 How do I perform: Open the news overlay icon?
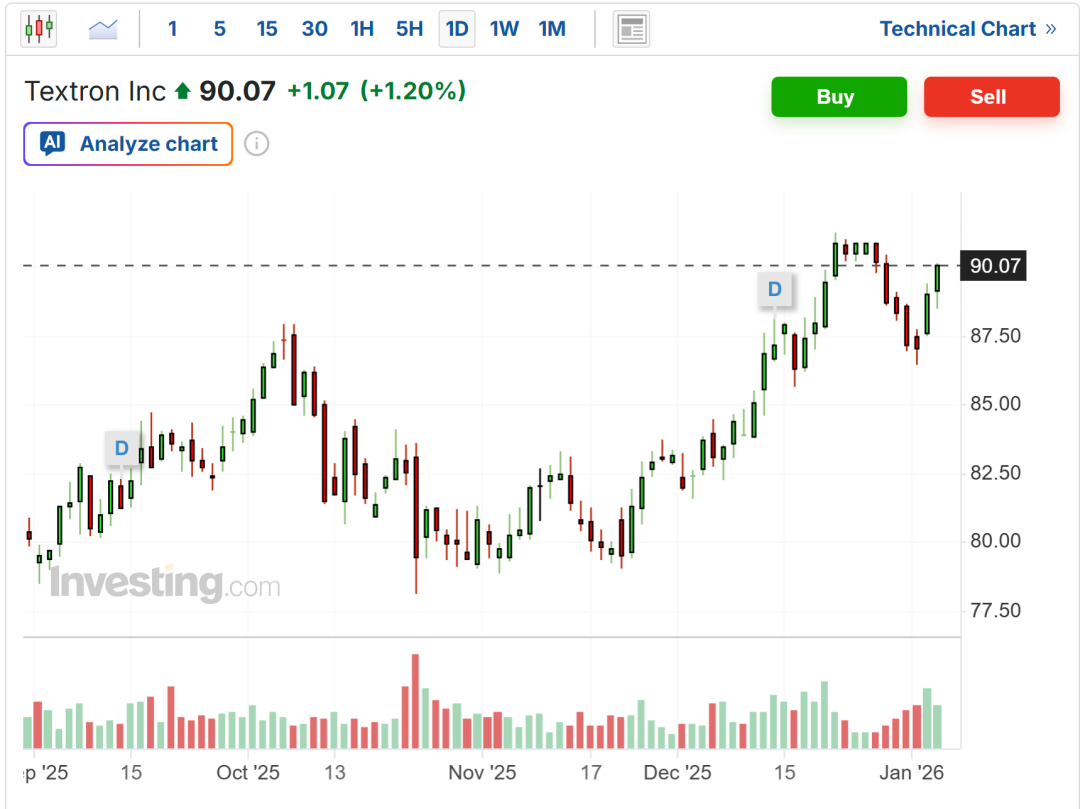tap(631, 29)
